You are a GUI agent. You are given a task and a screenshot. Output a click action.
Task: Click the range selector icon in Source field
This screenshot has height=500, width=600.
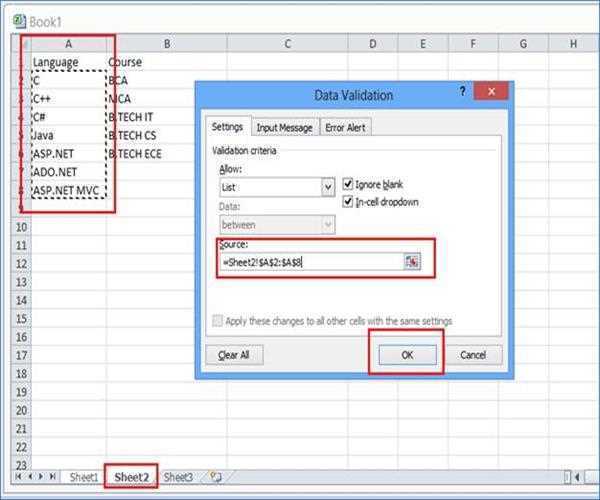(412, 262)
